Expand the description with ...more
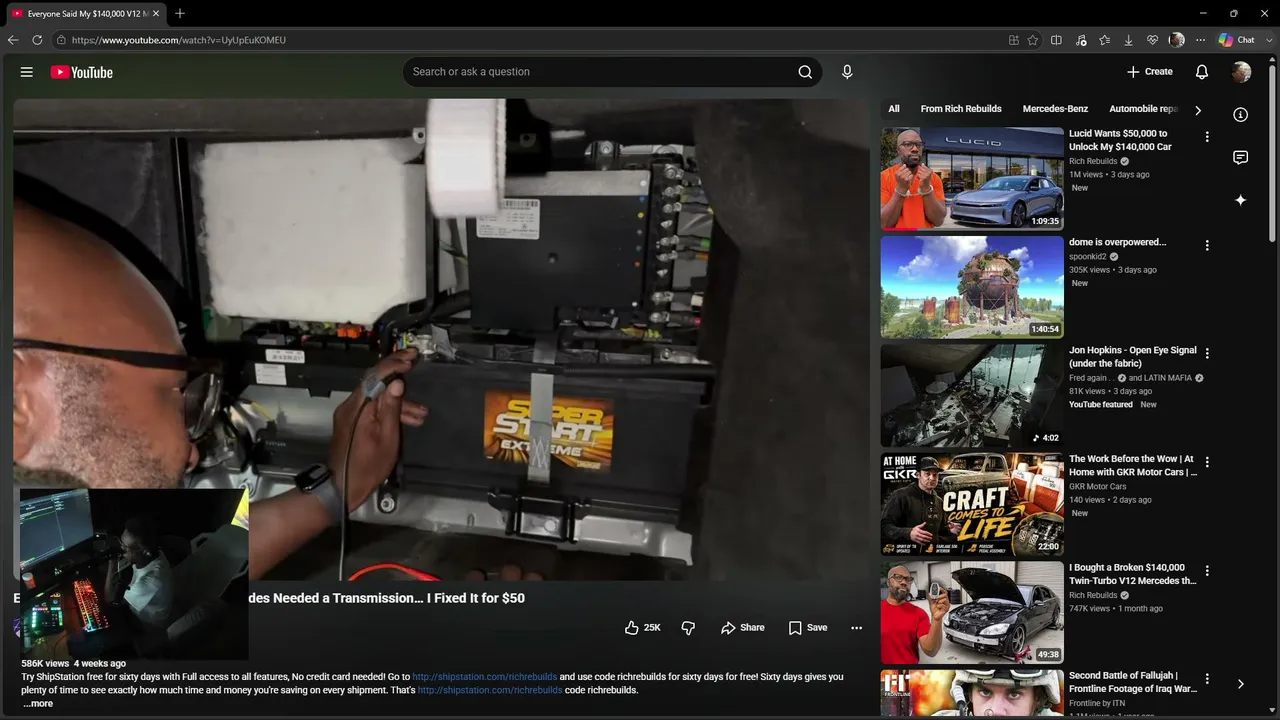 point(38,703)
